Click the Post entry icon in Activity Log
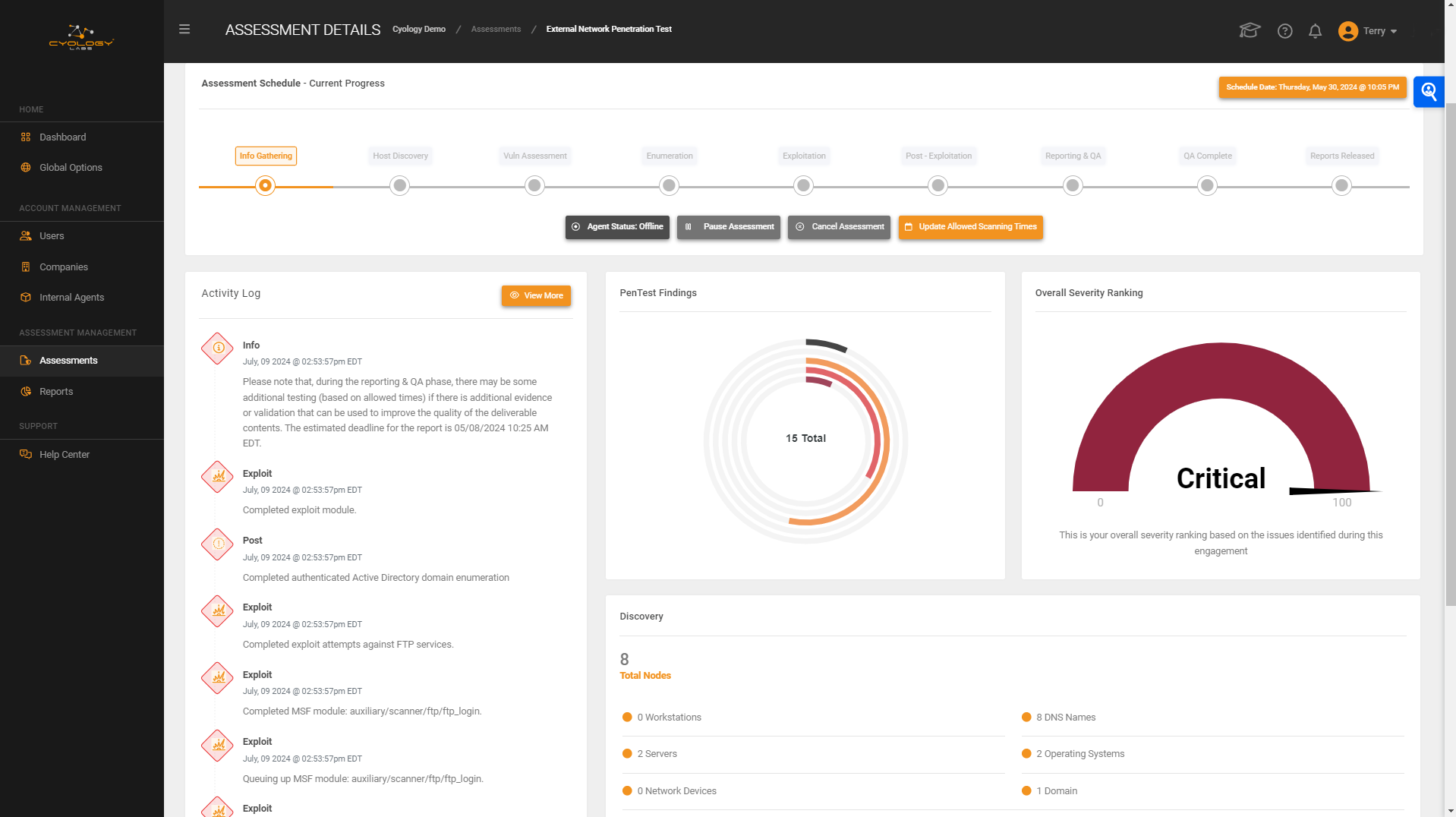Viewport: 1456px width, 817px height. point(218,544)
